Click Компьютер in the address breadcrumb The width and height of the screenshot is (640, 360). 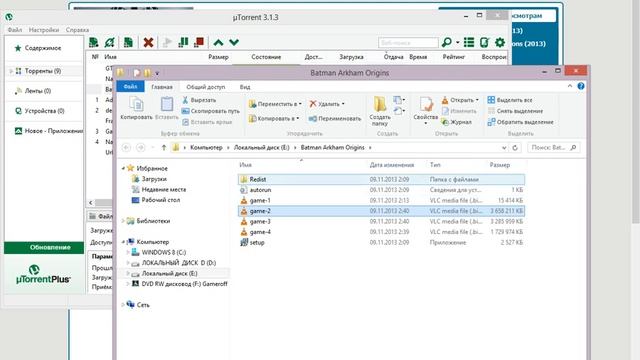pyautogui.click(x=206, y=148)
